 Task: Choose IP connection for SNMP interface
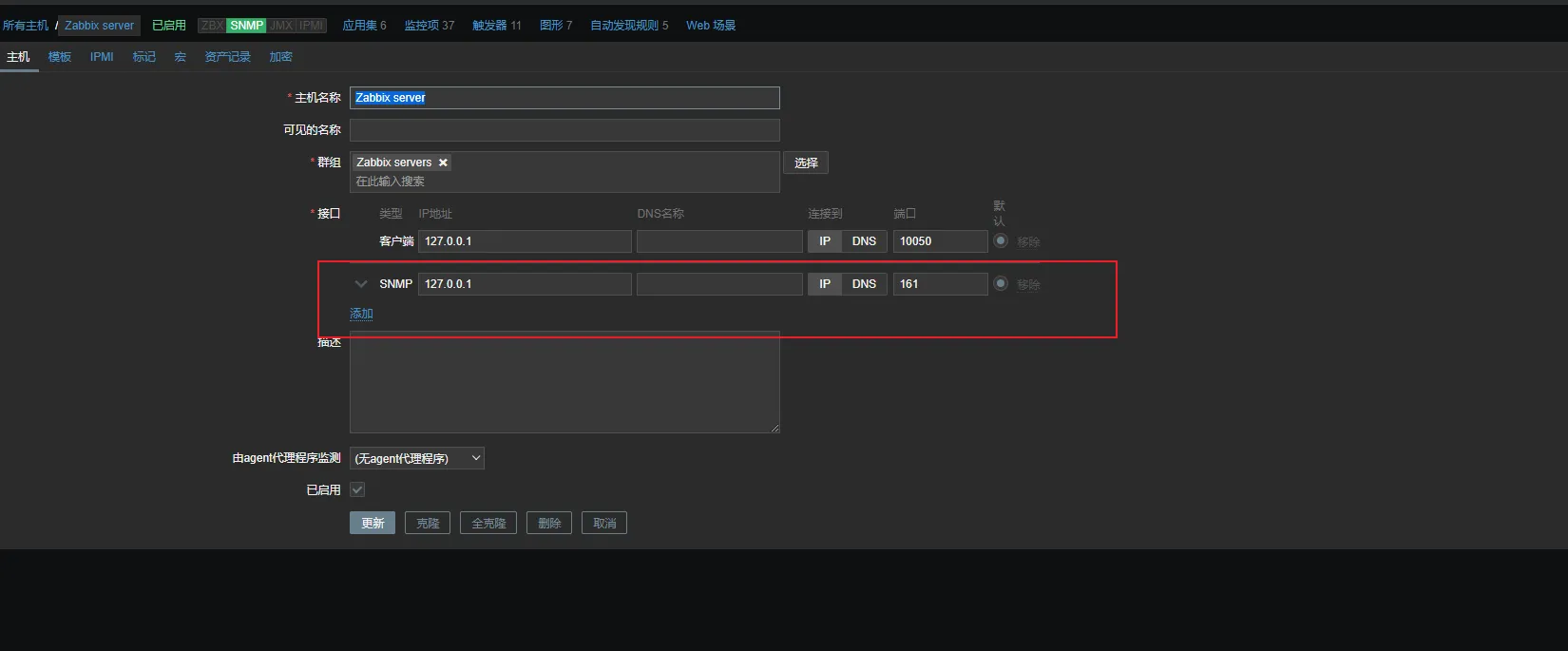coord(825,284)
